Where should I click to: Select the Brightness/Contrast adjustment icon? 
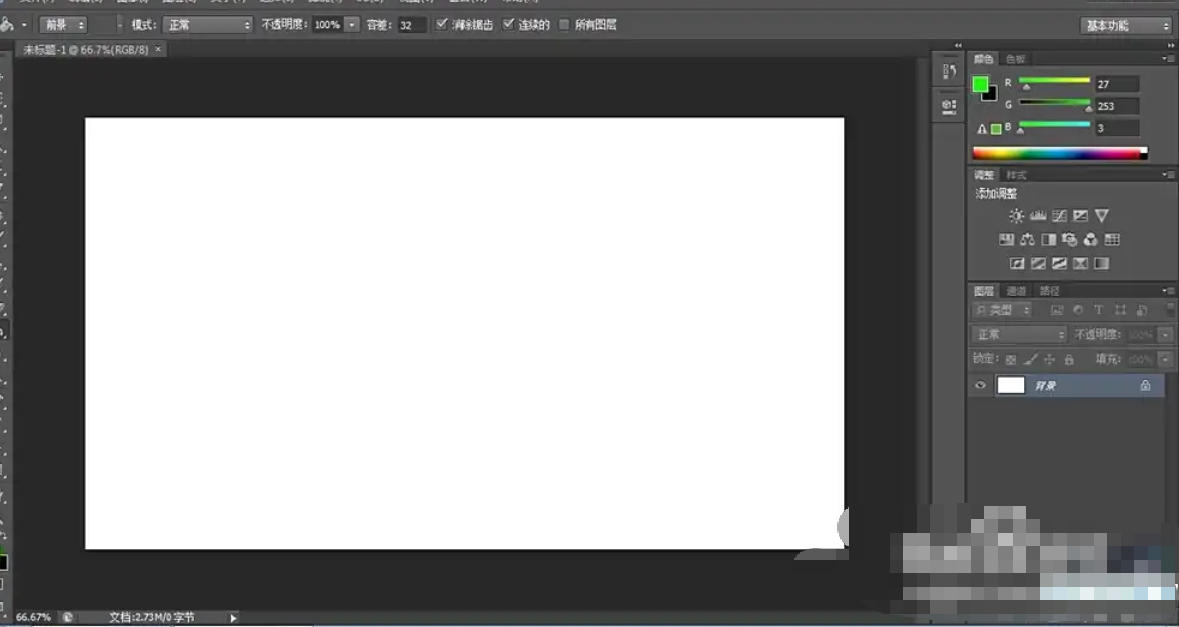click(x=1016, y=215)
